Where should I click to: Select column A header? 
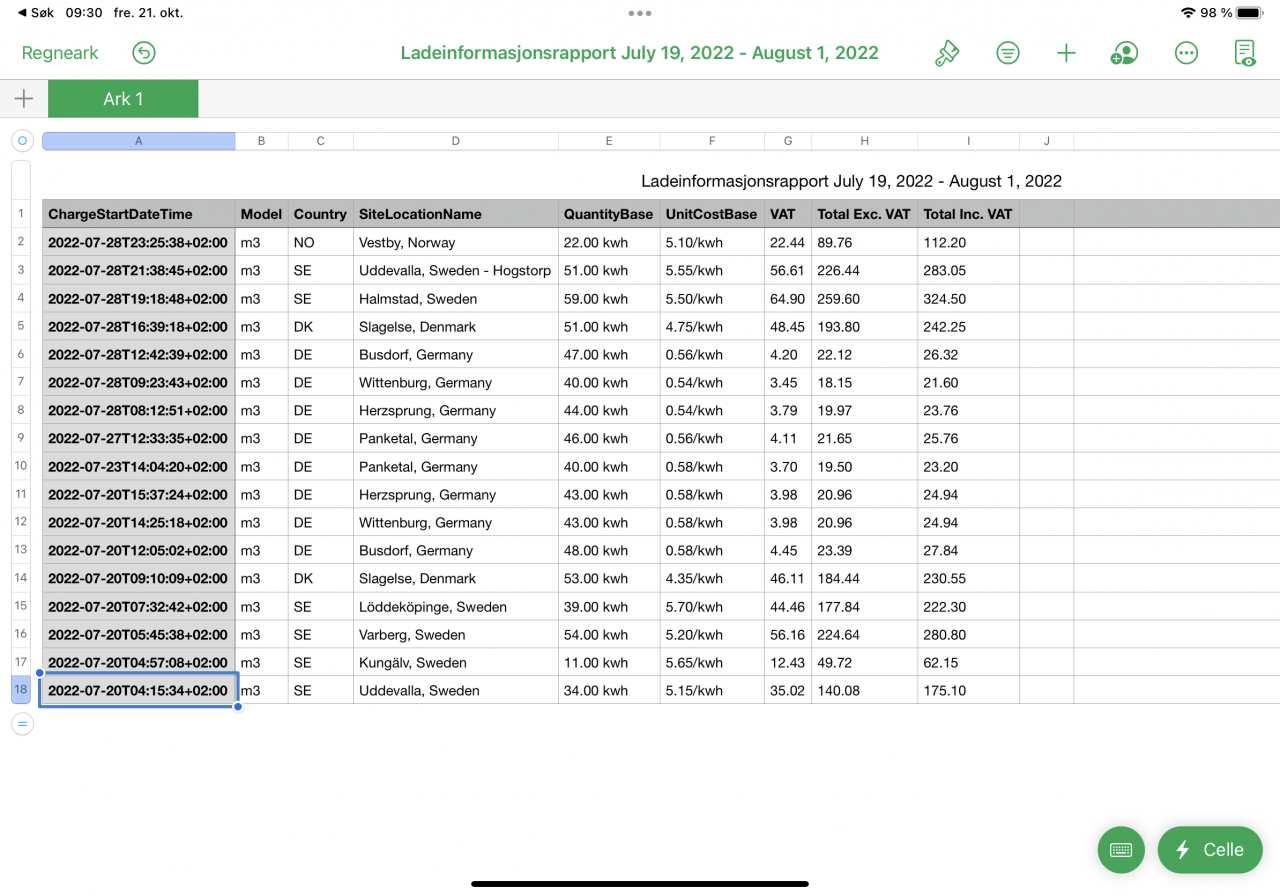pos(138,141)
